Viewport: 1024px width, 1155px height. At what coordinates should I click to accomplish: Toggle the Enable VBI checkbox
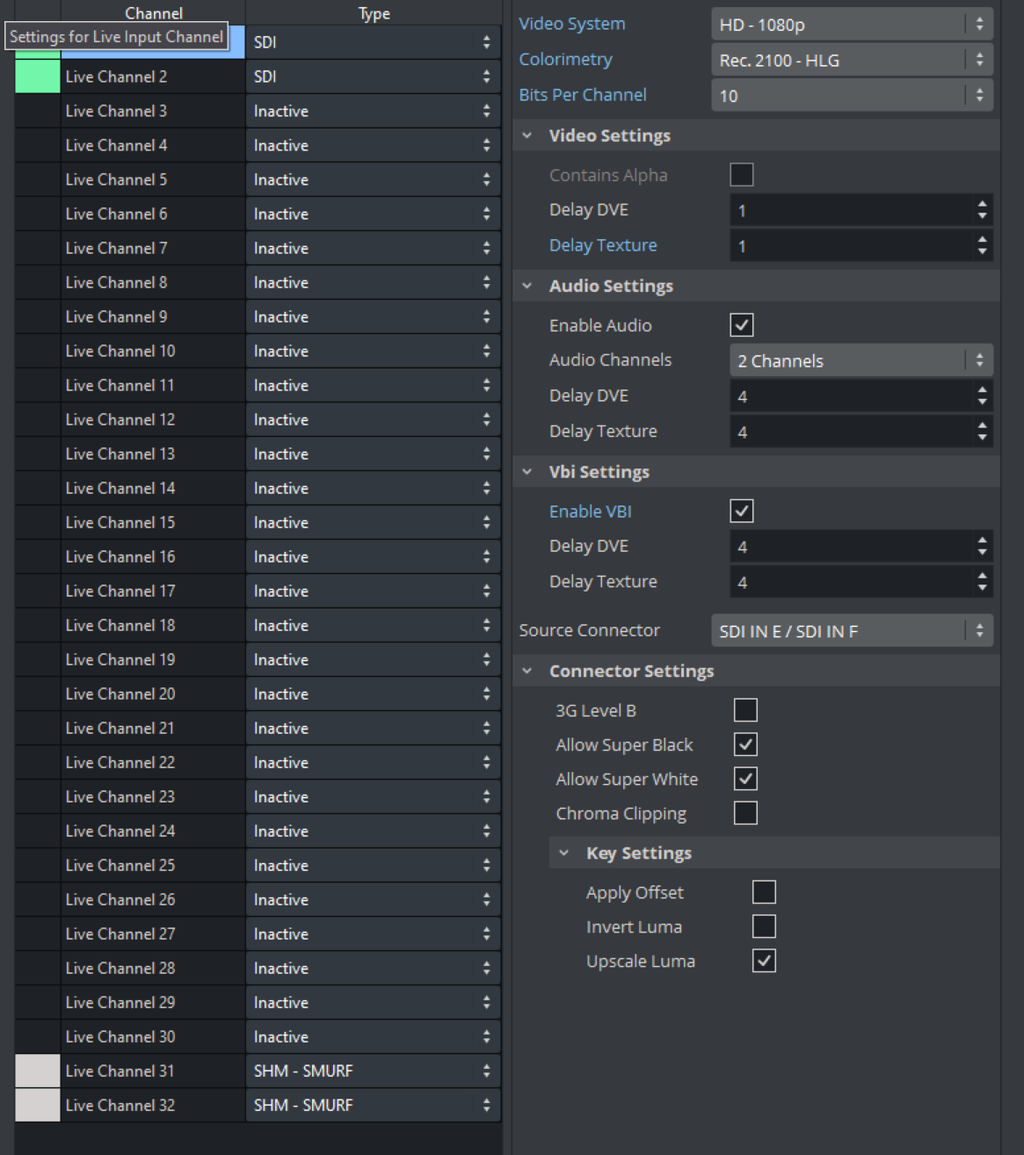pyautogui.click(x=741, y=511)
